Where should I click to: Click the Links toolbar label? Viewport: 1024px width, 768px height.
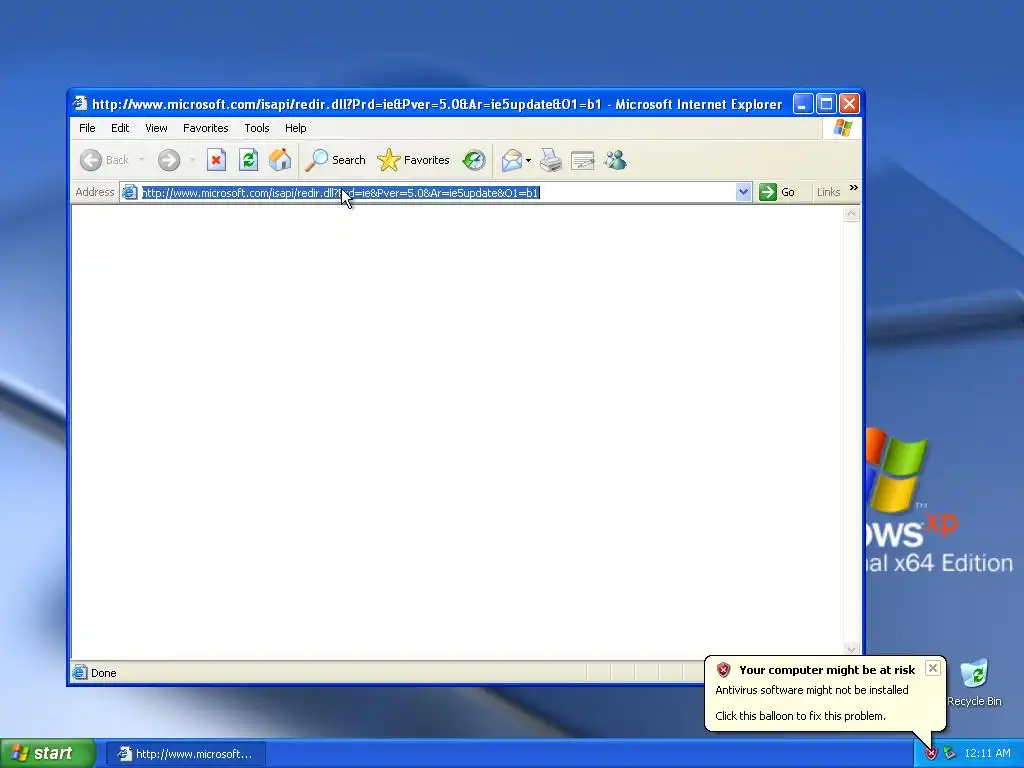click(x=828, y=192)
